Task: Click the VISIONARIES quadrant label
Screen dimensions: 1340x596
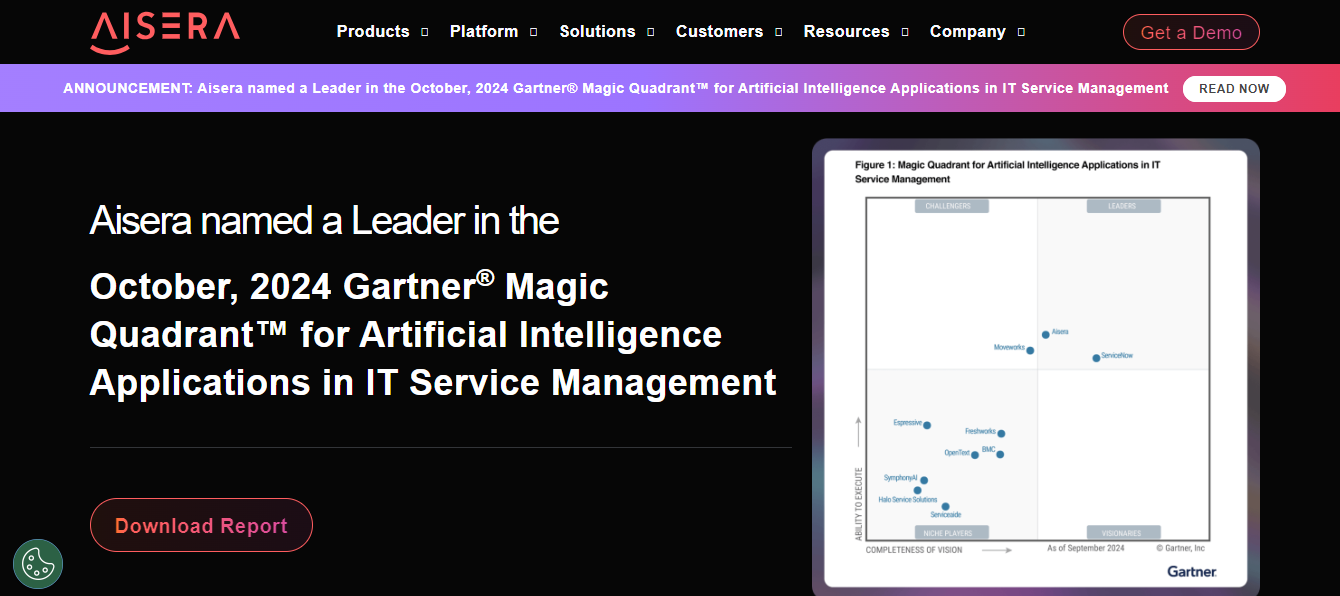Action: (1125, 533)
